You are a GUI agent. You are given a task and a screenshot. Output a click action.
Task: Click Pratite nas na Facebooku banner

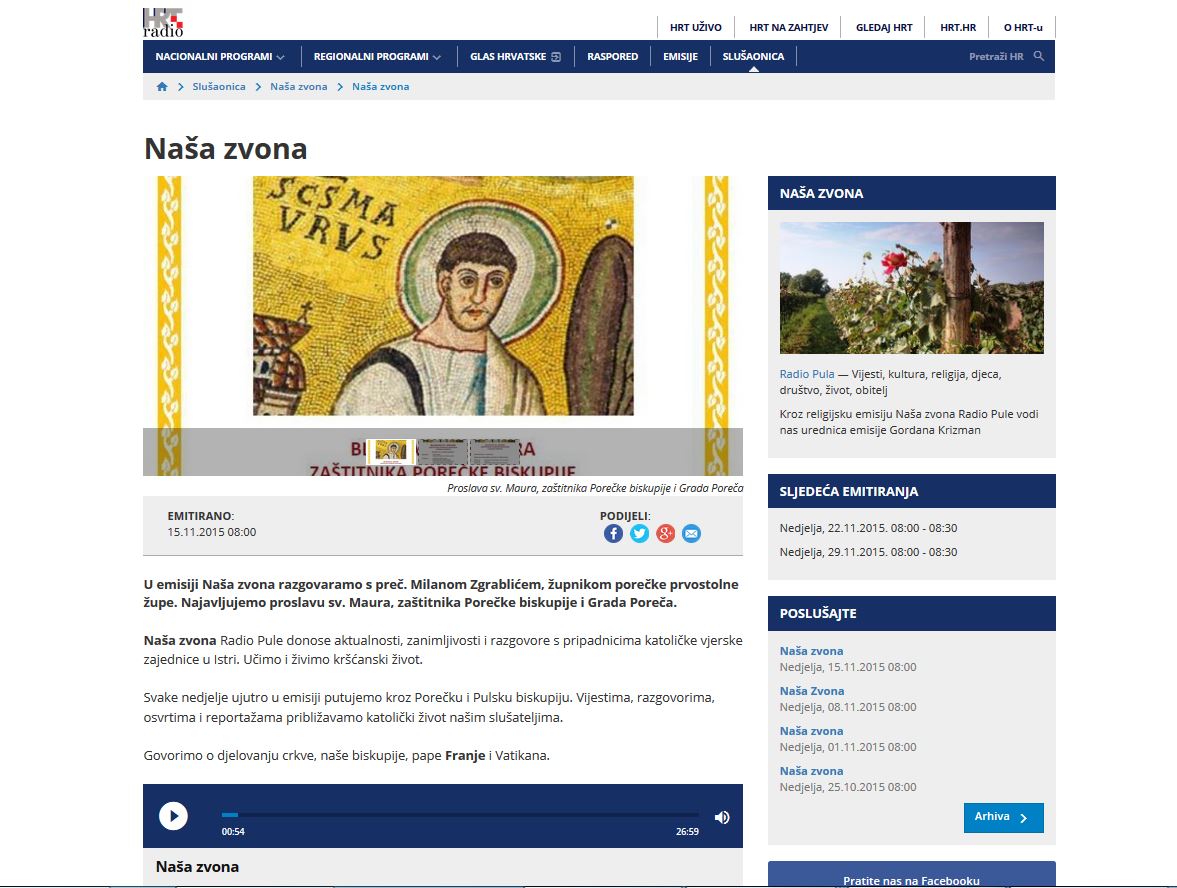click(x=911, y=874)
